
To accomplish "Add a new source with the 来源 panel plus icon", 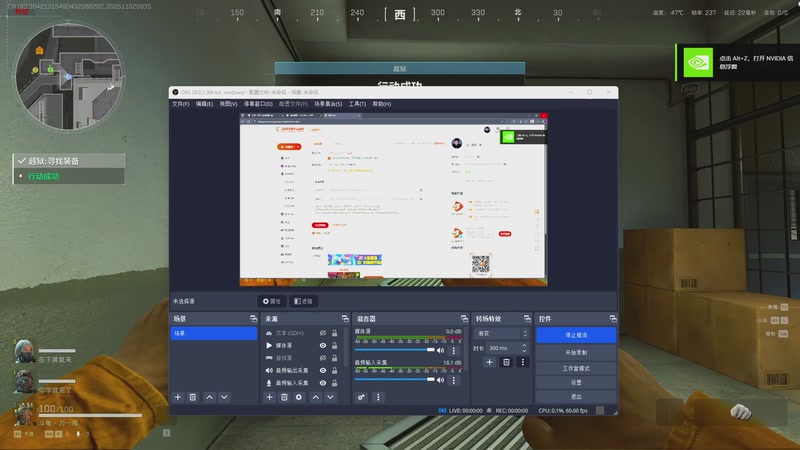I will click(269, 397).
